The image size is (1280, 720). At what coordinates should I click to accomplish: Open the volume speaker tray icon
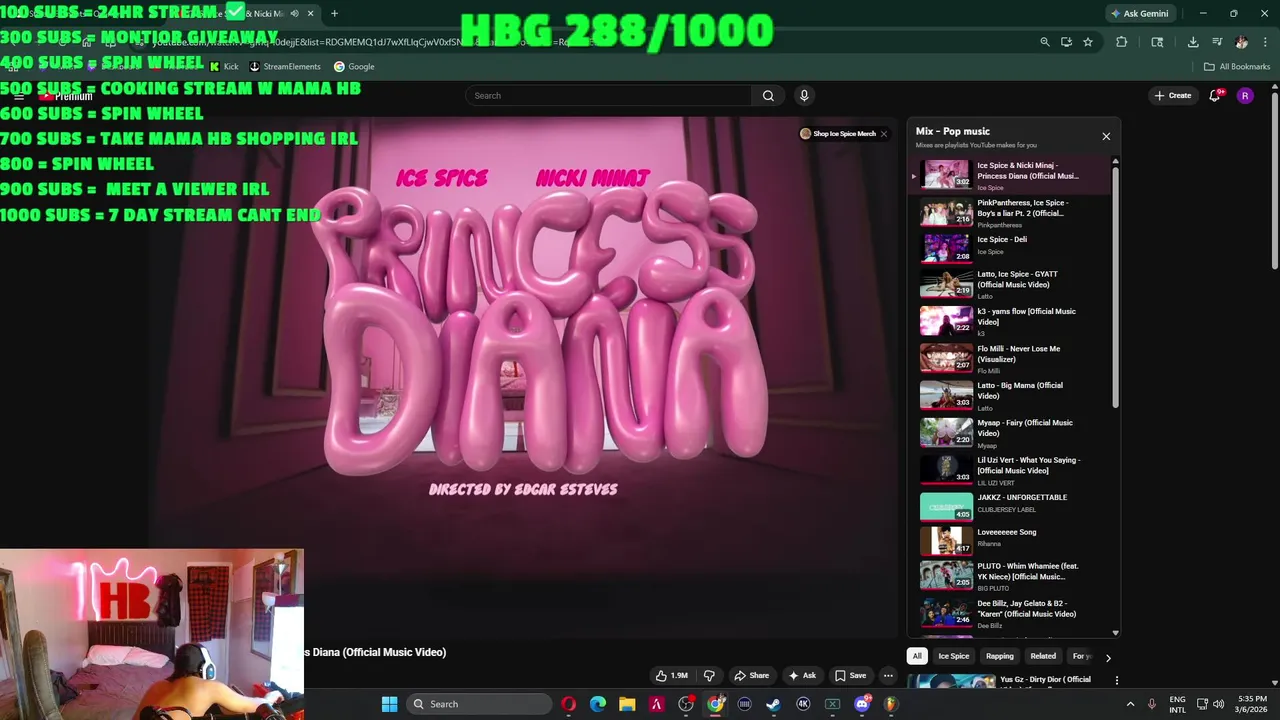(x=1218, y=704)
